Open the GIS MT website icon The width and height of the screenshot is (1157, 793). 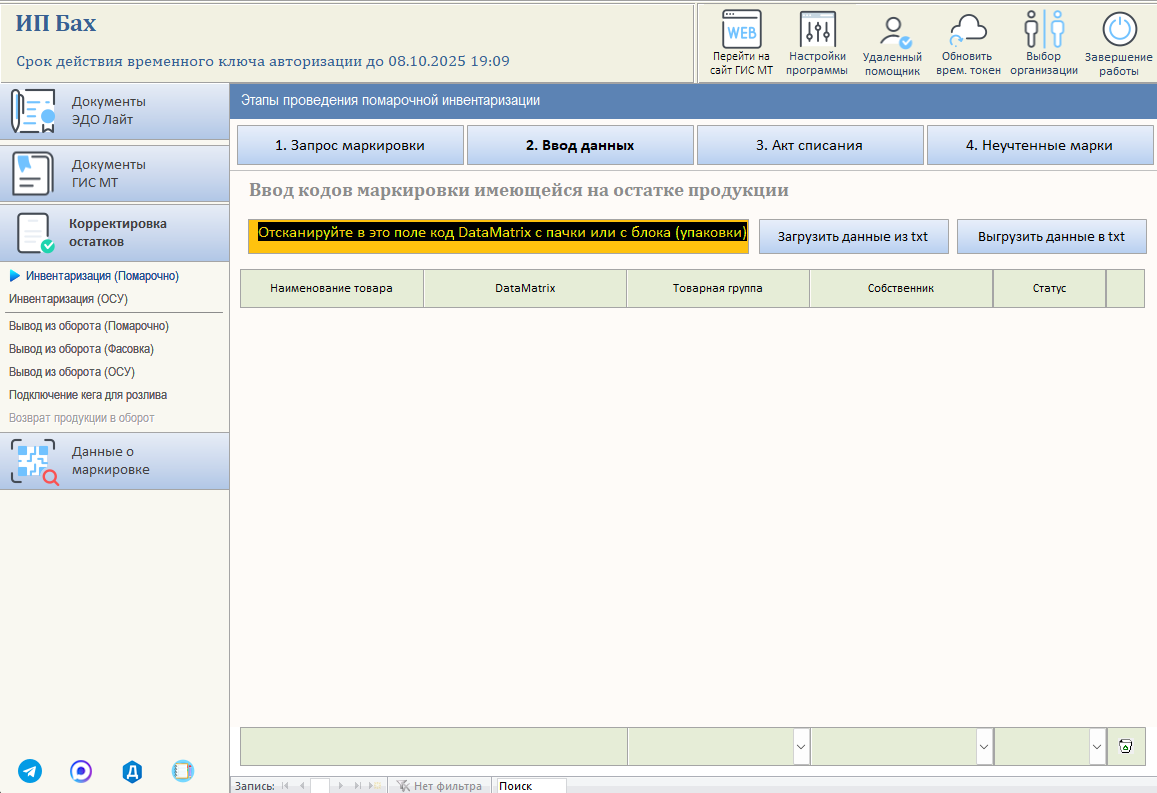[741, 29]
